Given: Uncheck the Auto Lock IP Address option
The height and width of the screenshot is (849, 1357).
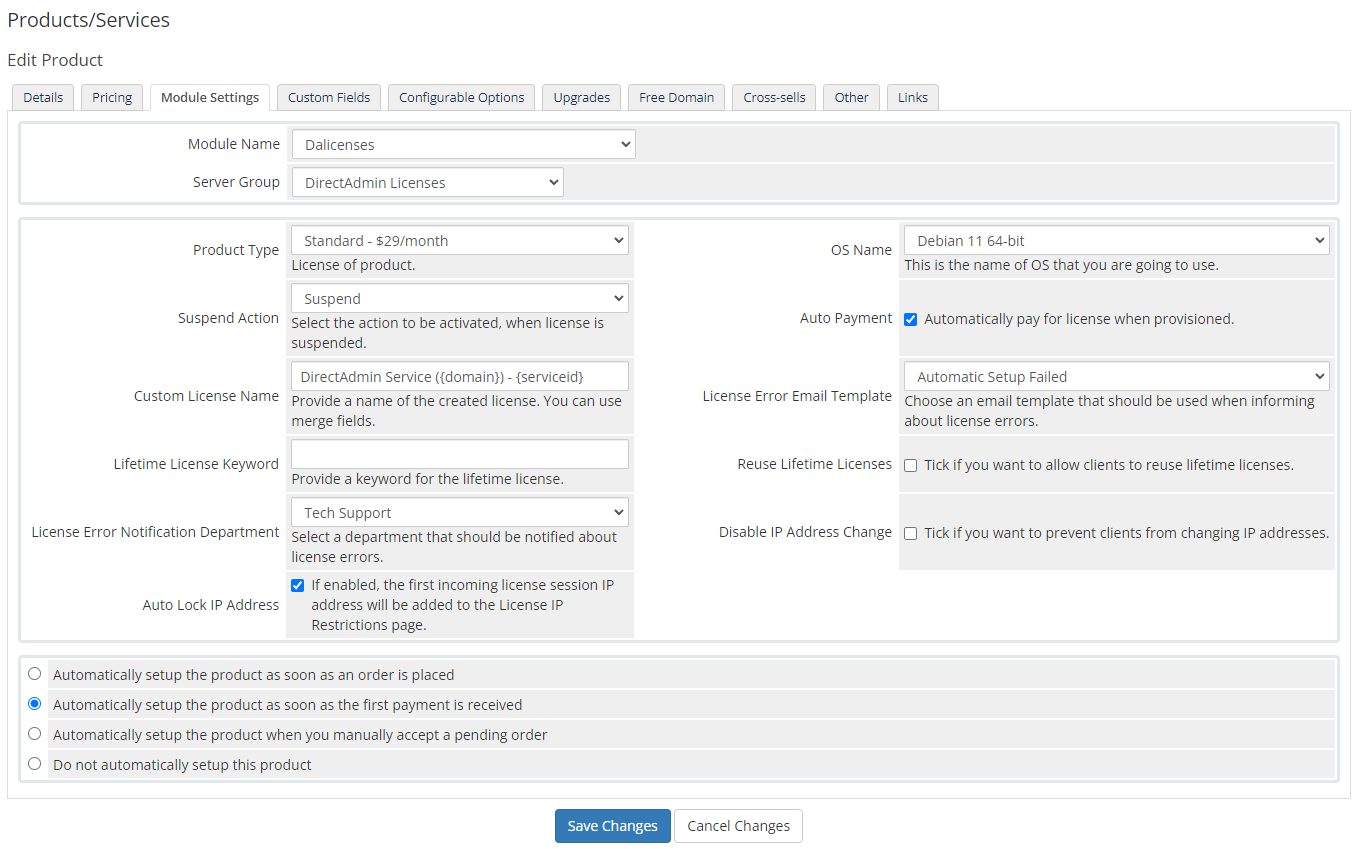Looking at the screenshot, I should click(x=297, y=585).
